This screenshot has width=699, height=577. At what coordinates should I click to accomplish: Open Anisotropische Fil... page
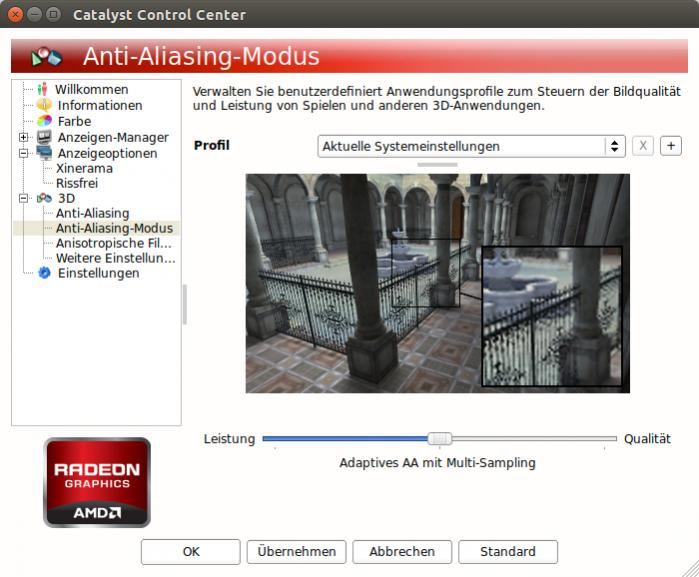tap(114, 243)
